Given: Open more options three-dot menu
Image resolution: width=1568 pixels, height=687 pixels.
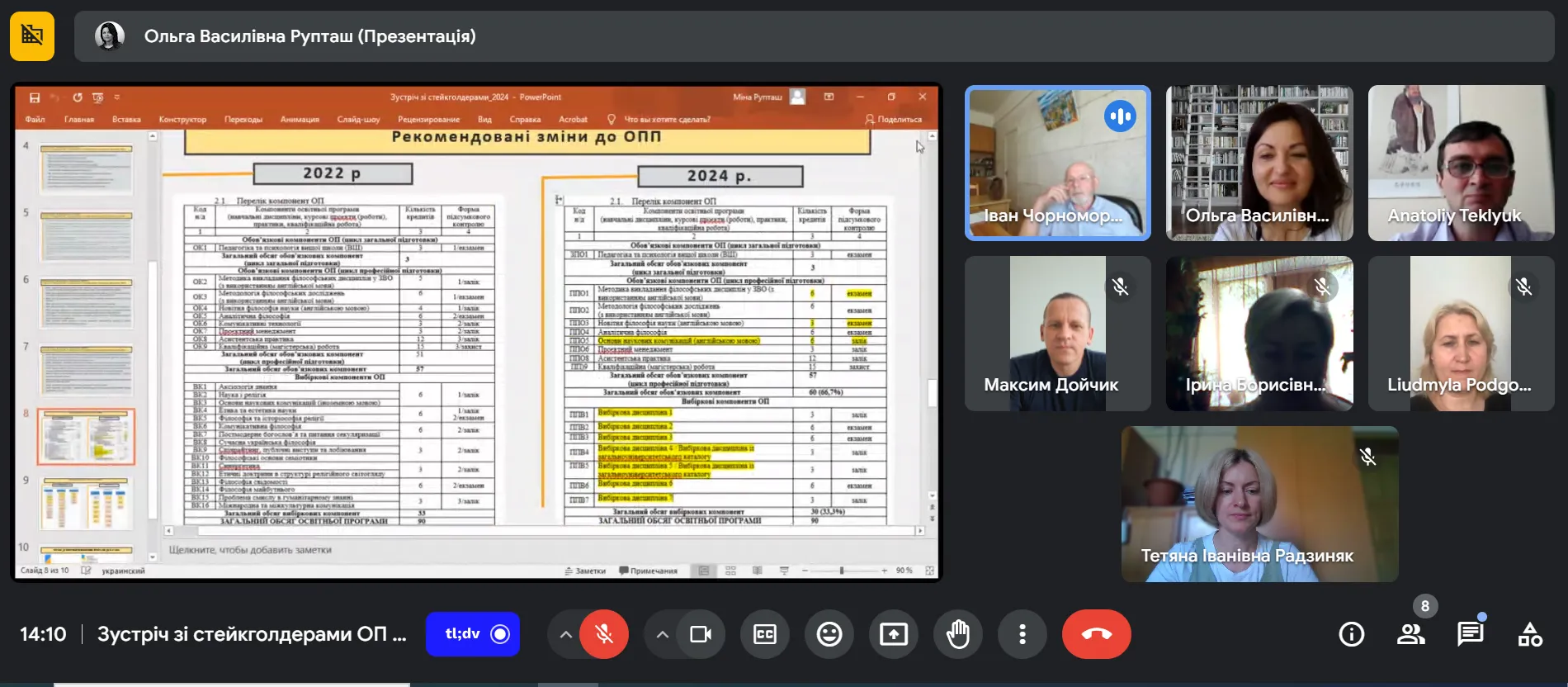Looking at the screenshot, I should pyautogui.click(x=1023, y=634).
